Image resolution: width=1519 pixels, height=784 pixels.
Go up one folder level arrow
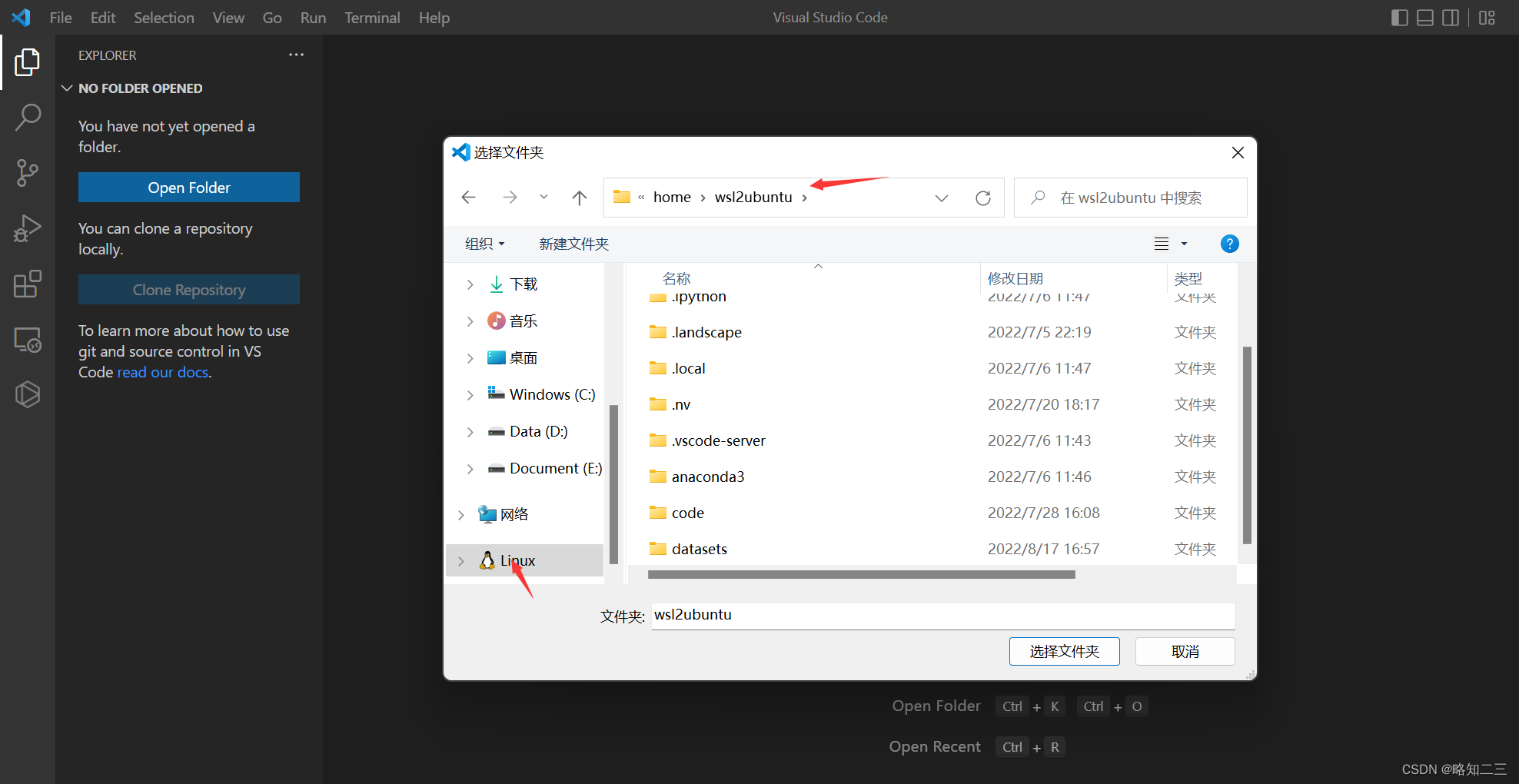(580, 198)
